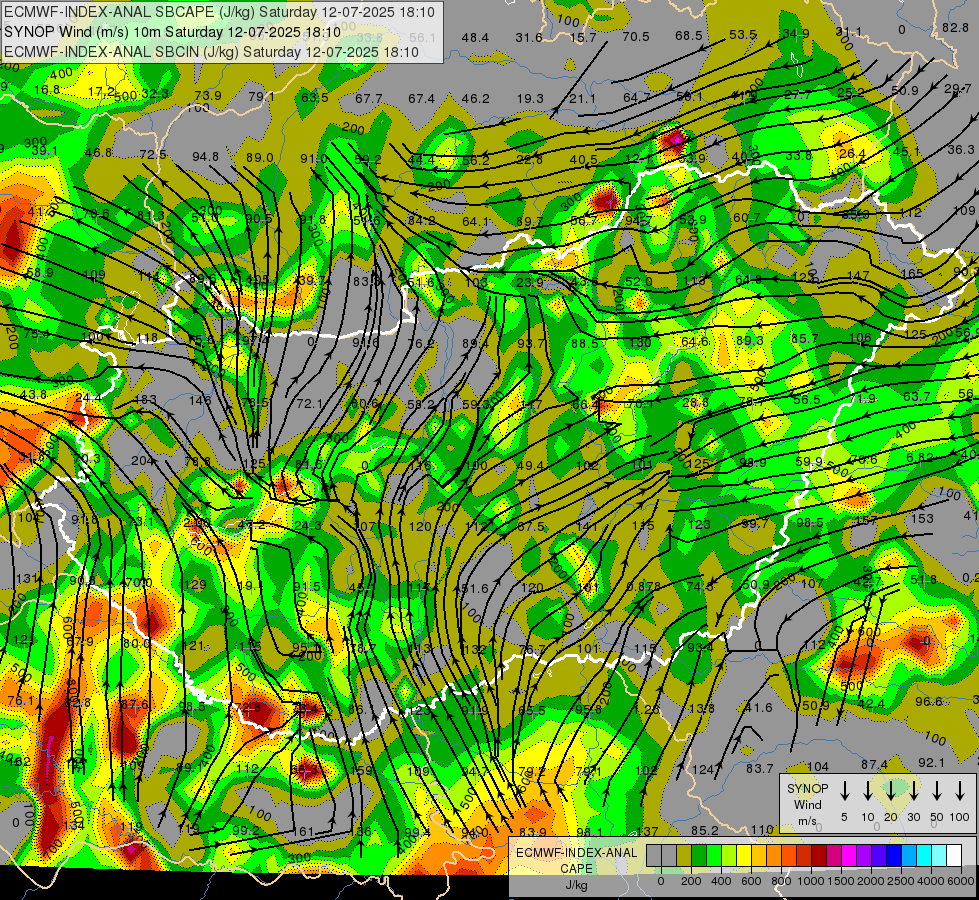Click the map value '183'
This screenshot has height=900, width=979.
point(145,399)
